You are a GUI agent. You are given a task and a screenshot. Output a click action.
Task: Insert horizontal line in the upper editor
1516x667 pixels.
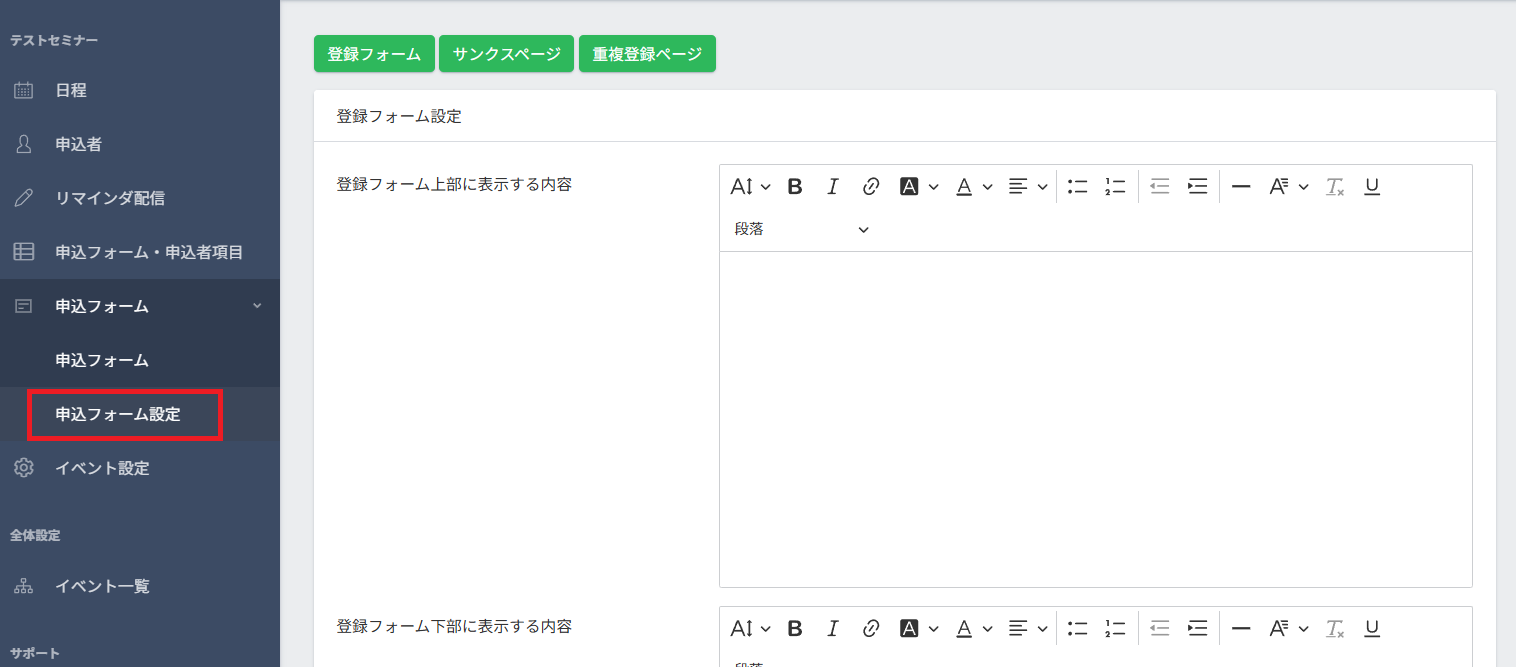1241,186
